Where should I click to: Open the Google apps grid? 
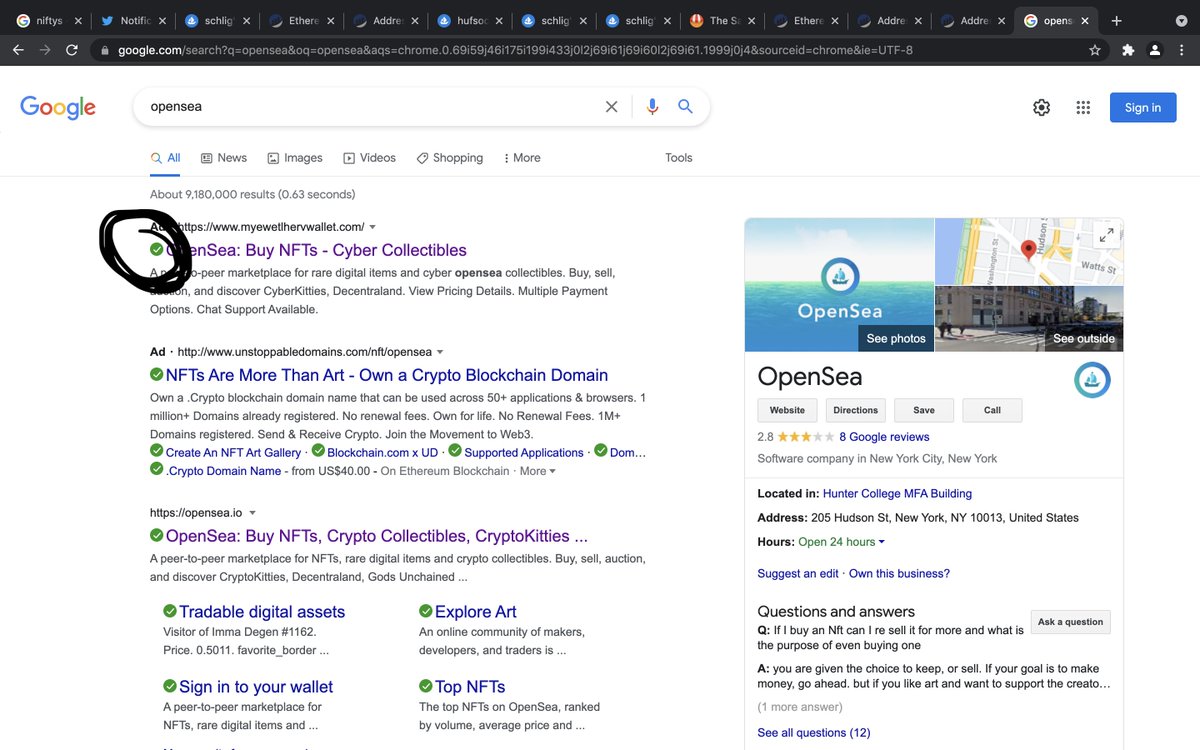(1083, 108)
